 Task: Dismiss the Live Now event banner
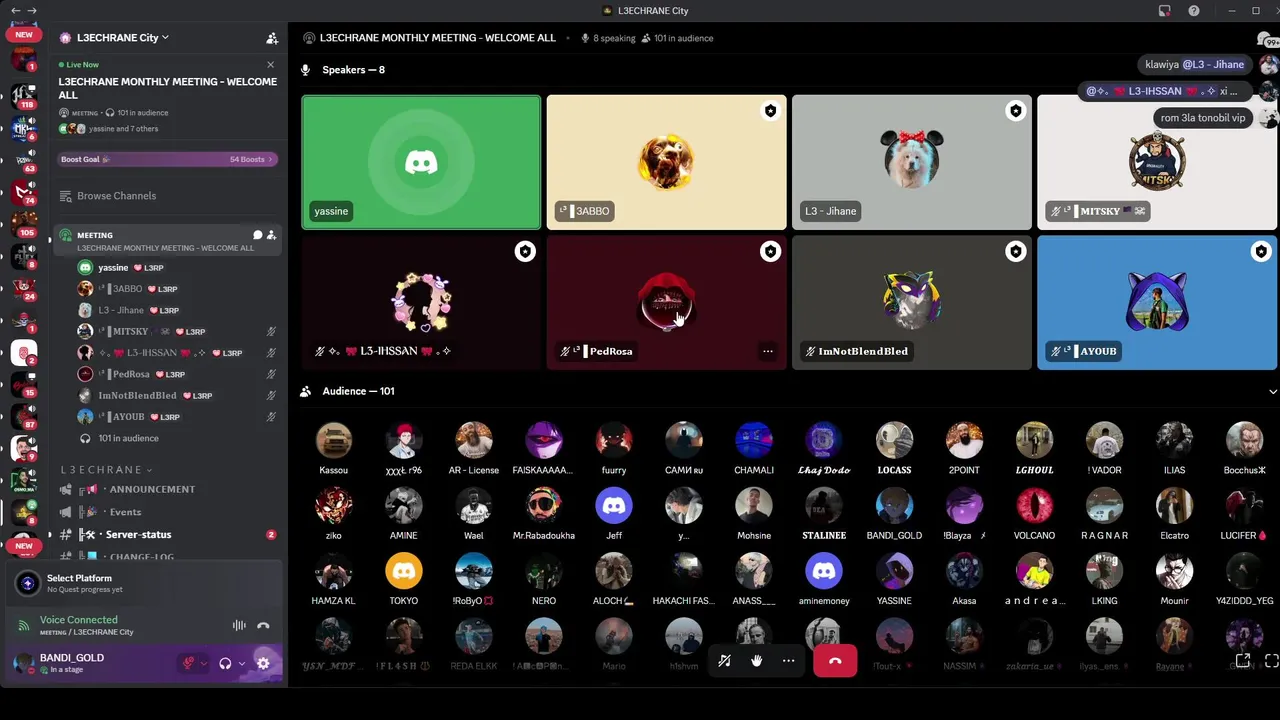[x=270, y=65]
